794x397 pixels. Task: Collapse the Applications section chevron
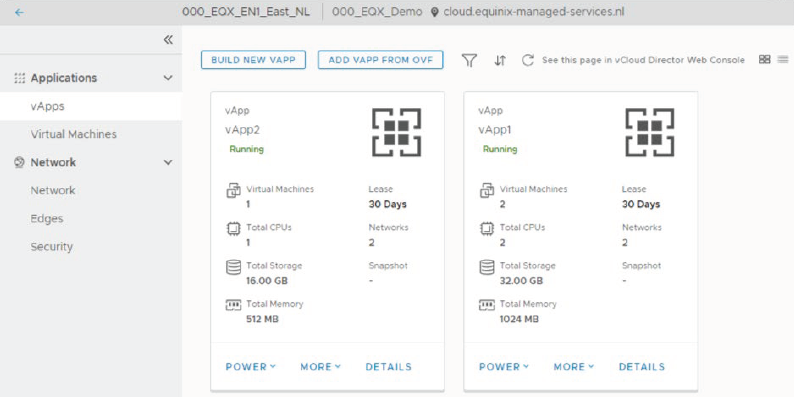(168, 78)
